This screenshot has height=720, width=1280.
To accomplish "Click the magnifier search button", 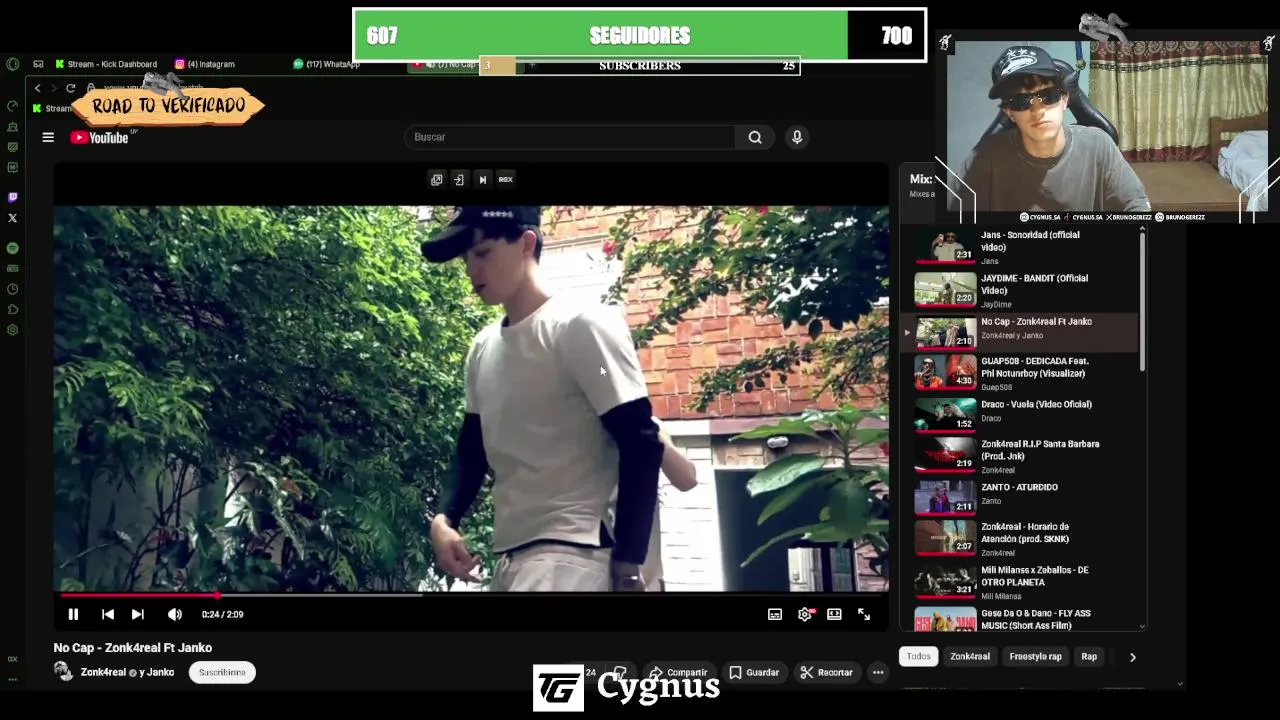I will pos(755,137).
